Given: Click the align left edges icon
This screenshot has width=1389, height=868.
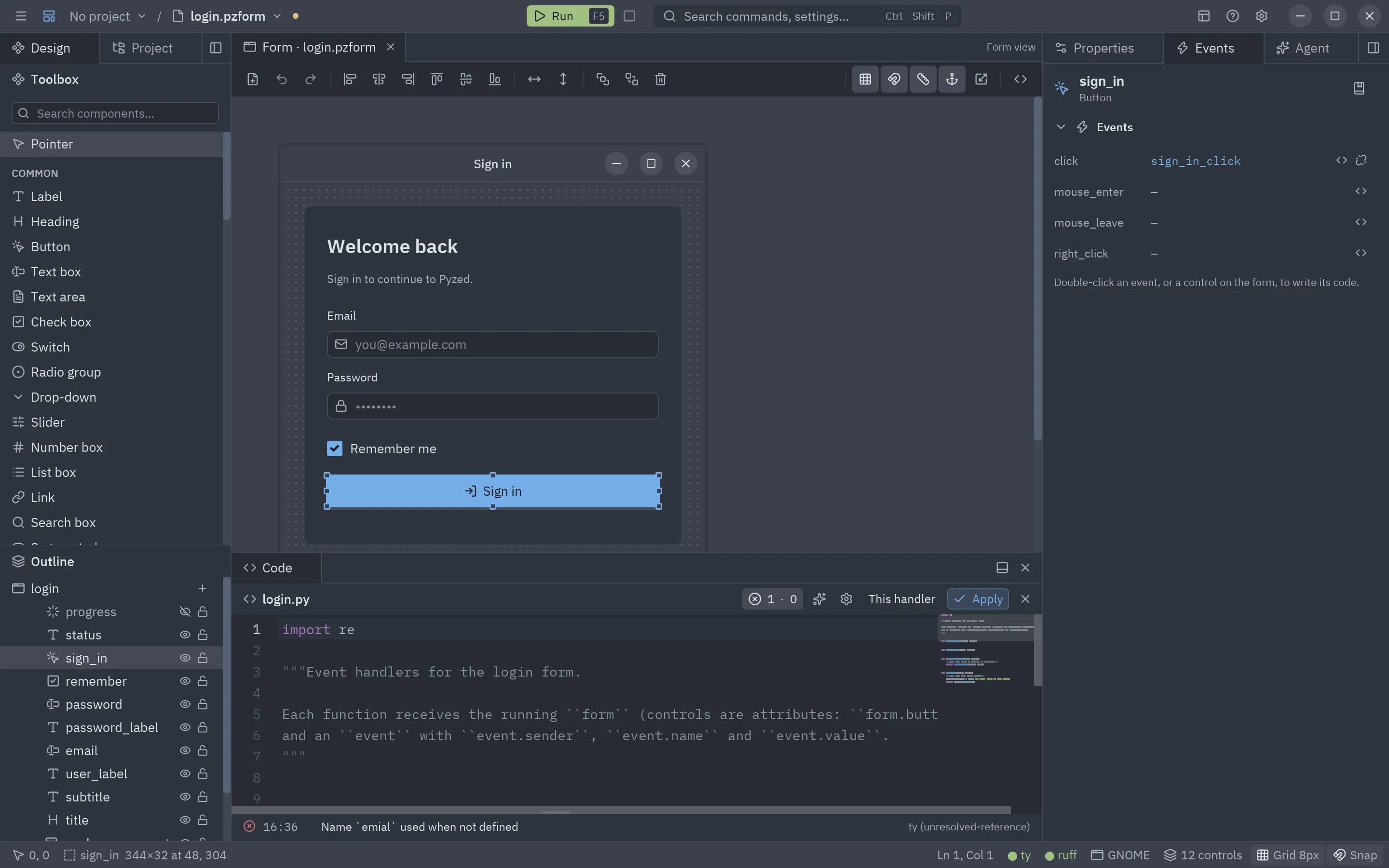Looking at the screenshot, I should click(350, 79).
